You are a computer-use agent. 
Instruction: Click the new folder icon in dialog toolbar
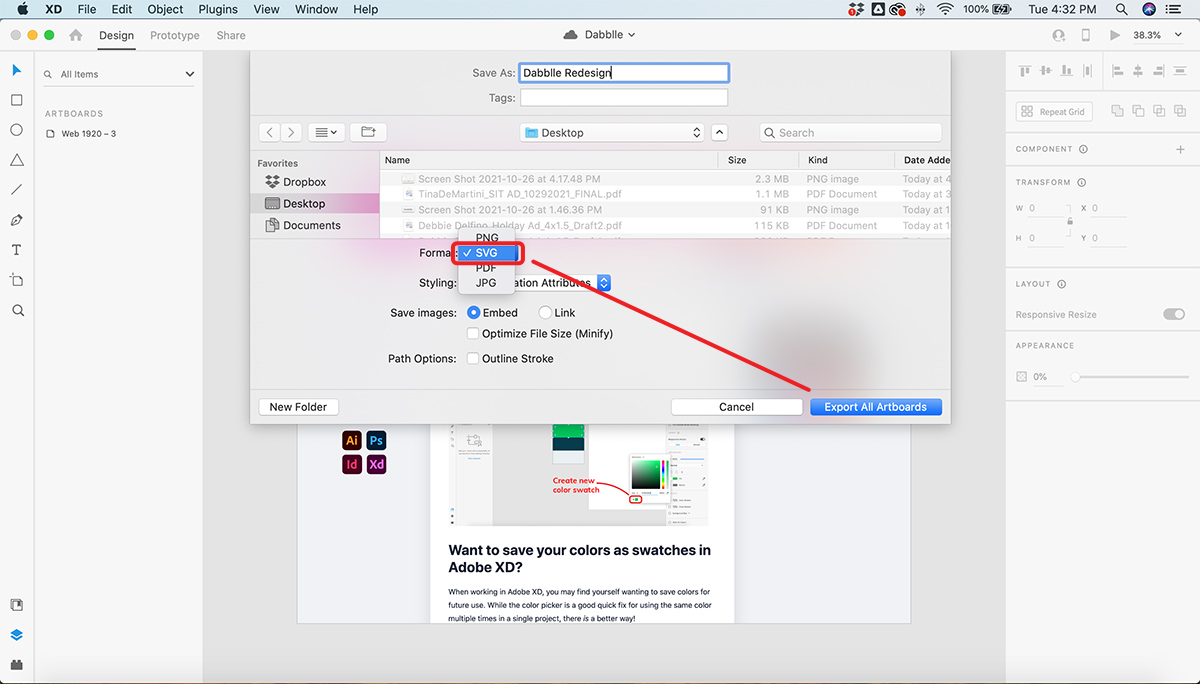(368, 132)
